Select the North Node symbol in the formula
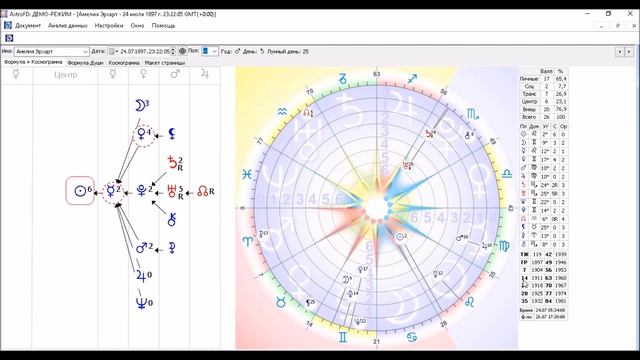This screenshot has height=360, width=640. pyautogui.click(x=202, y=191)
